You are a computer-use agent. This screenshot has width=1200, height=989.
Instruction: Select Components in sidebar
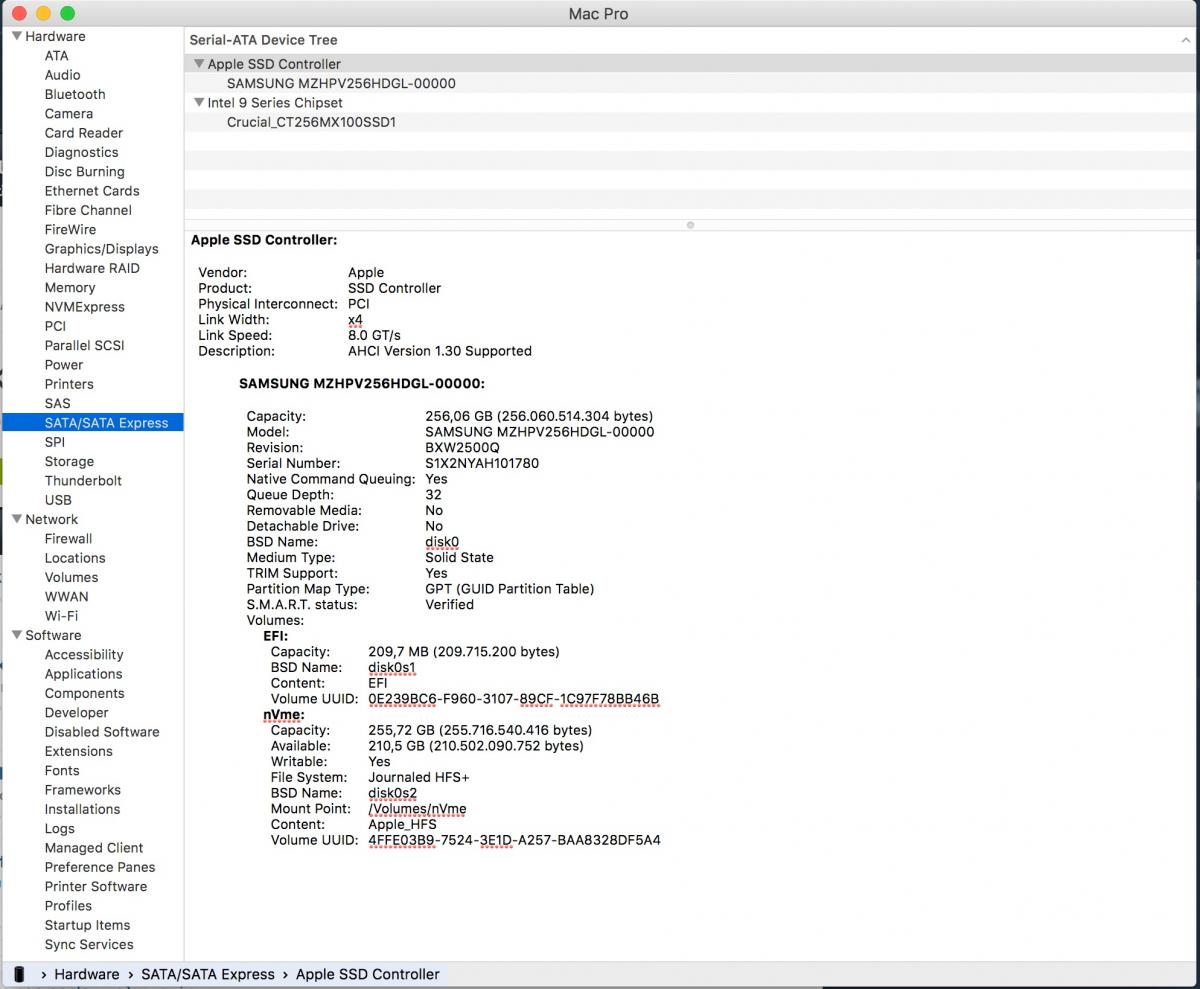pyautogui.click(x=85, y=693)
